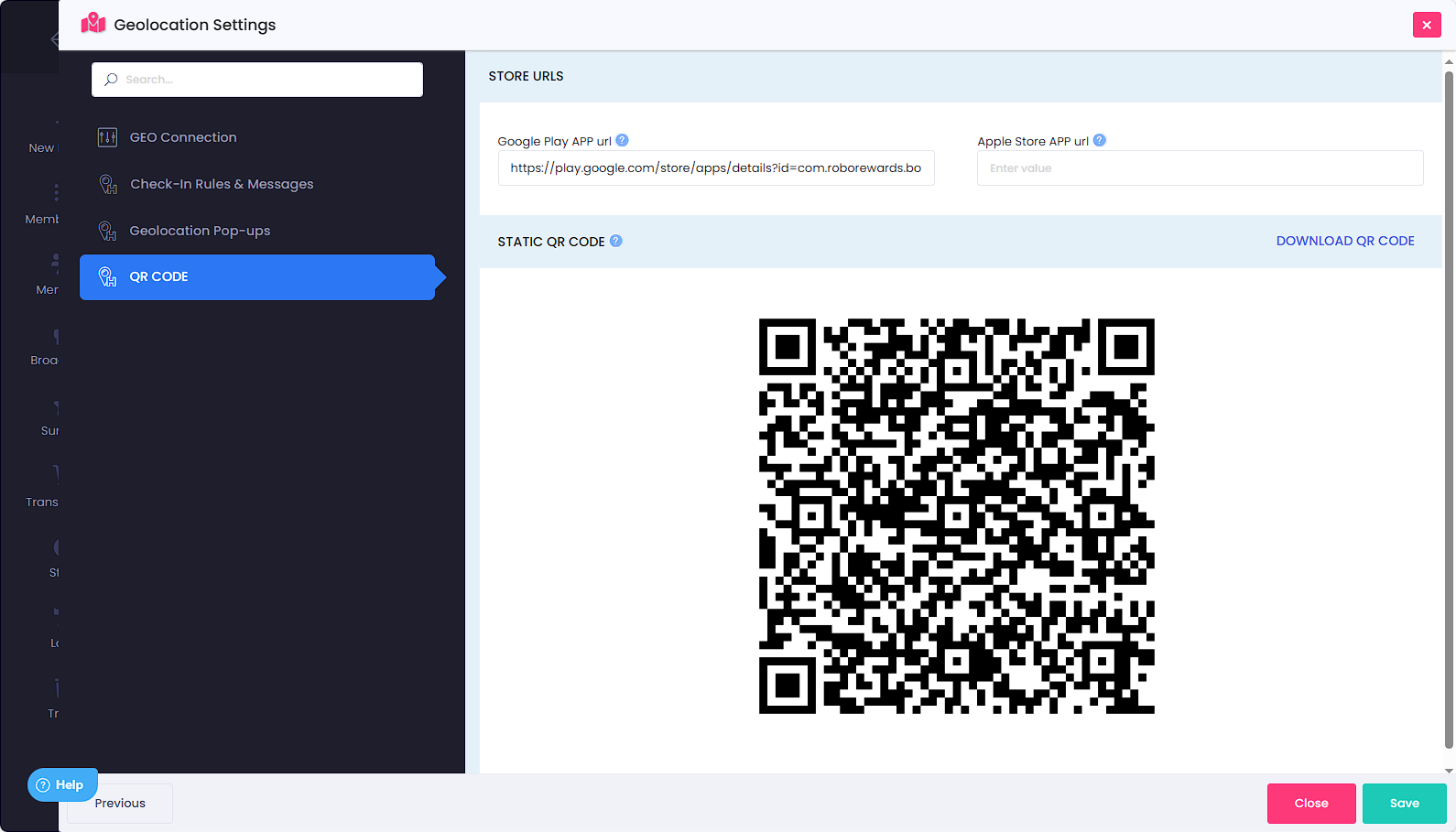The width and height of the screenshot is (1456, 832).
Task: Edit the Google Play APP url field
Action: pyautogui.click(x=716, y=168)
